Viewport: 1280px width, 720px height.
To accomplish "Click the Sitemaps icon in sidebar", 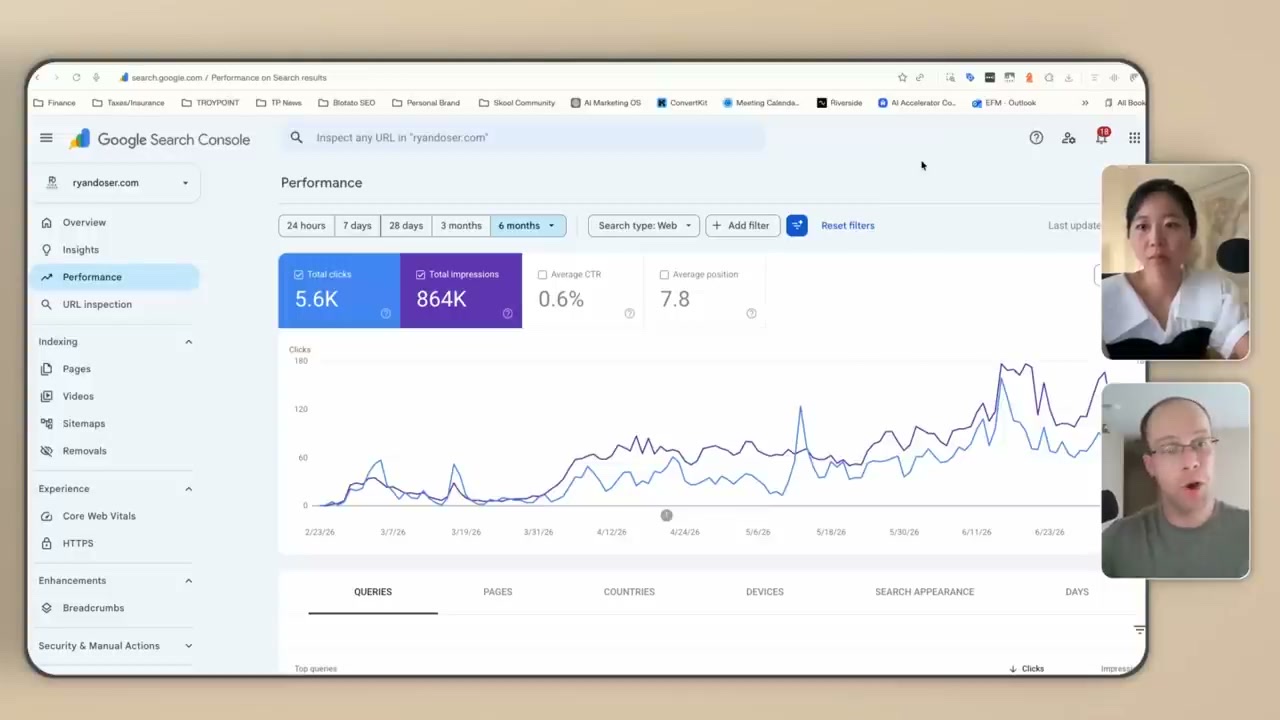I will tap(46, 423).
